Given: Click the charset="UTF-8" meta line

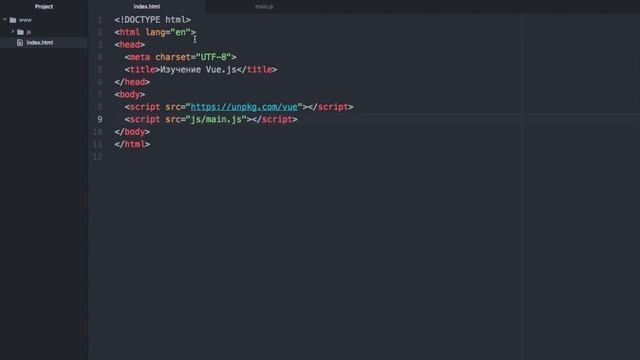Looking at the screenshot, I should (180, 57).
